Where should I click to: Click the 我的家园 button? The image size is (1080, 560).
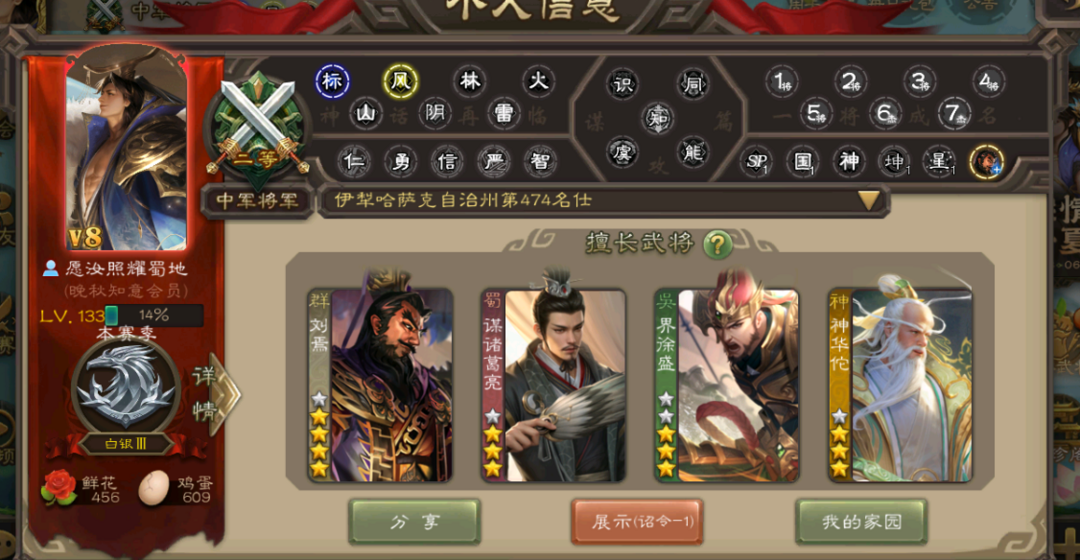861,521
